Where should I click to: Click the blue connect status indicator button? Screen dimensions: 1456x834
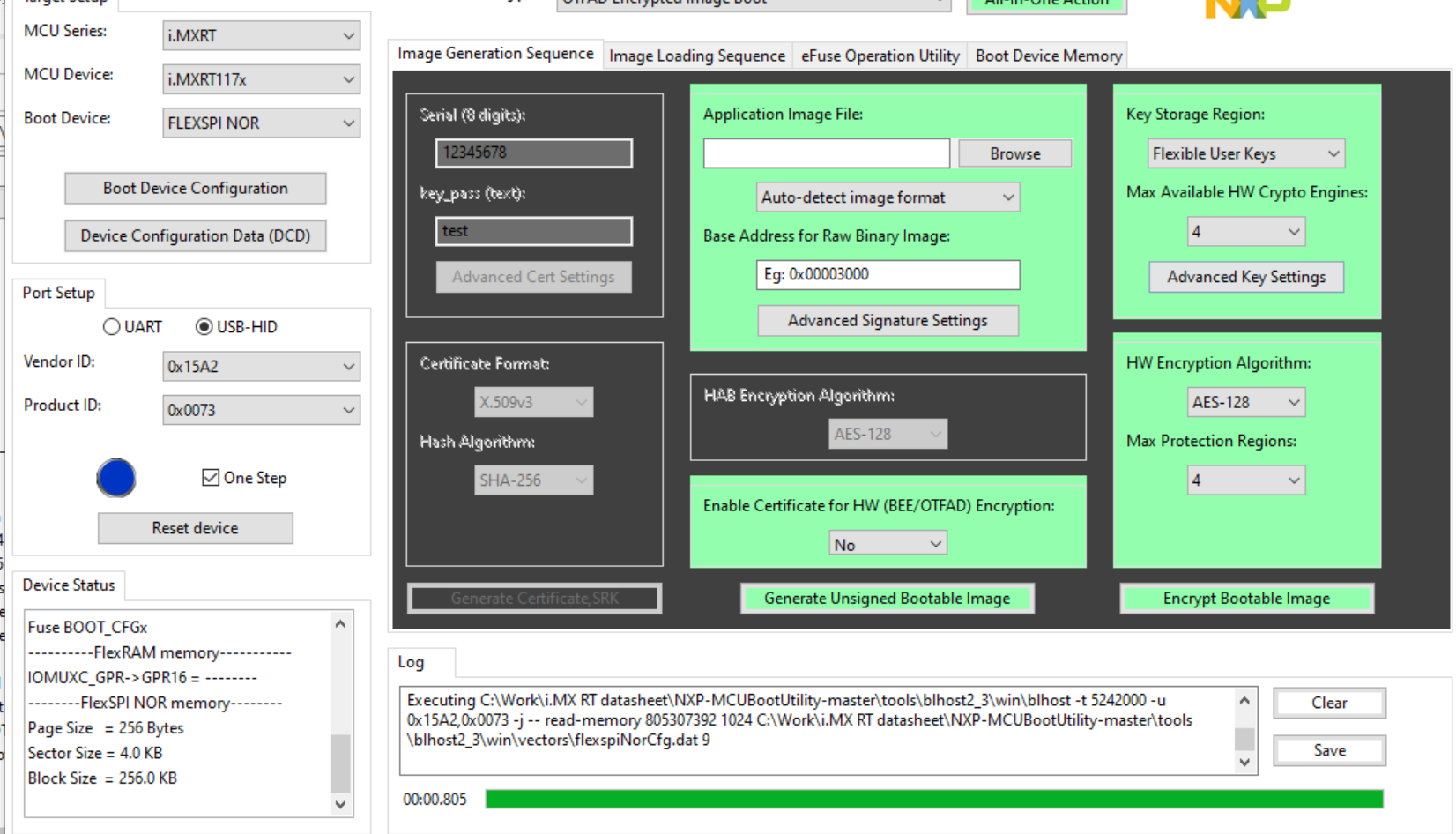click(x=116, y=478)
